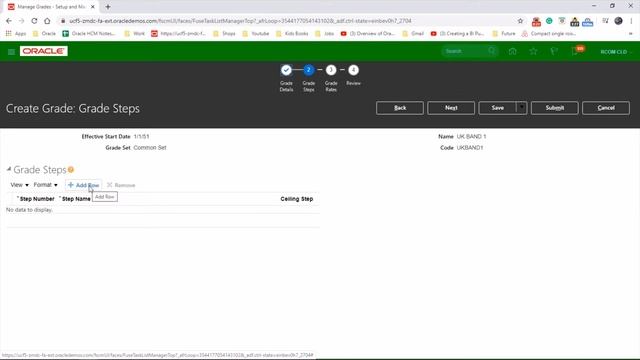Jump to Review train step 4

pos(353,70)
